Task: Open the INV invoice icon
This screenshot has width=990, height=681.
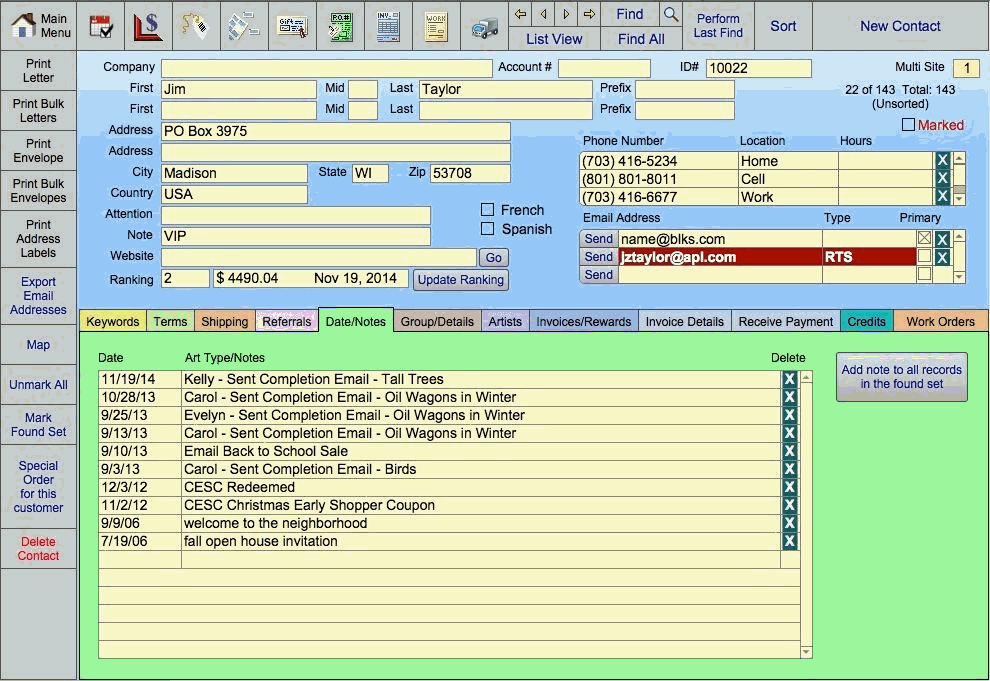Action: (x=388, y=26)
